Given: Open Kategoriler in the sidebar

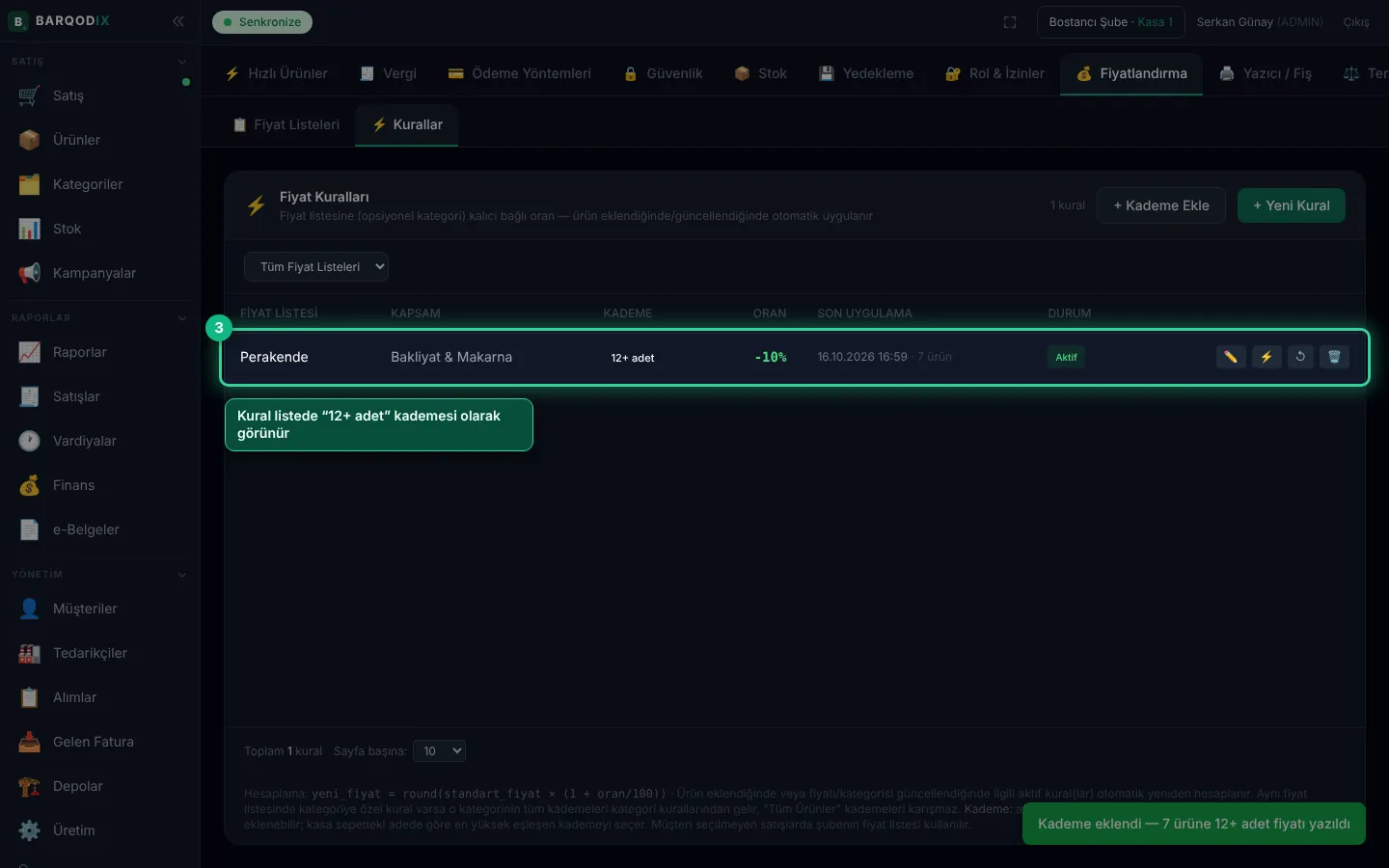Looking at the screenshot, I should coord(100,184).
